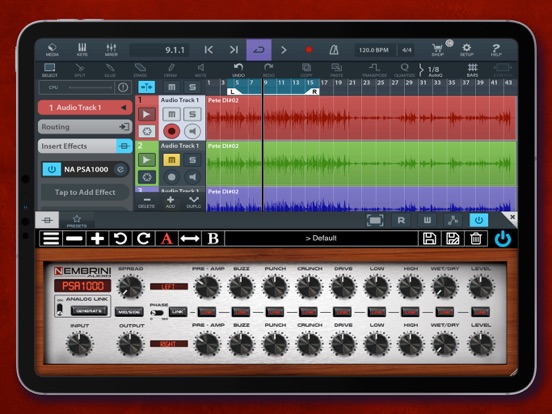Screen dimensions: 552x414
Task: Choose the Split tool
Action: point(80,70)
